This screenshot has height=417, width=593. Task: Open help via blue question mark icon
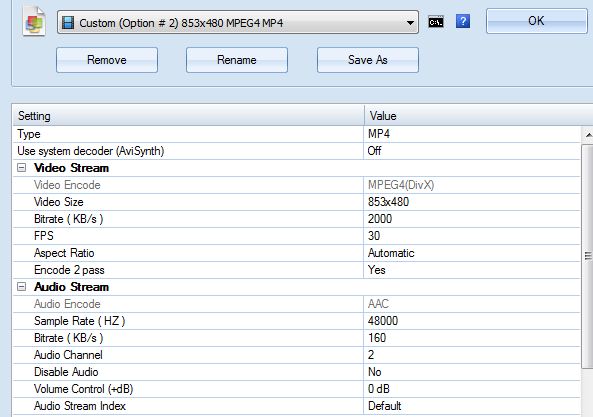463,22
